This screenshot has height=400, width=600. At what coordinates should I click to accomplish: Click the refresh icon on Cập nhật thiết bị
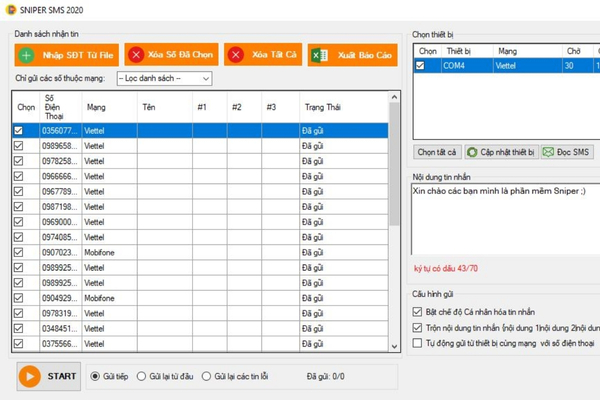(x=471, y=152)
